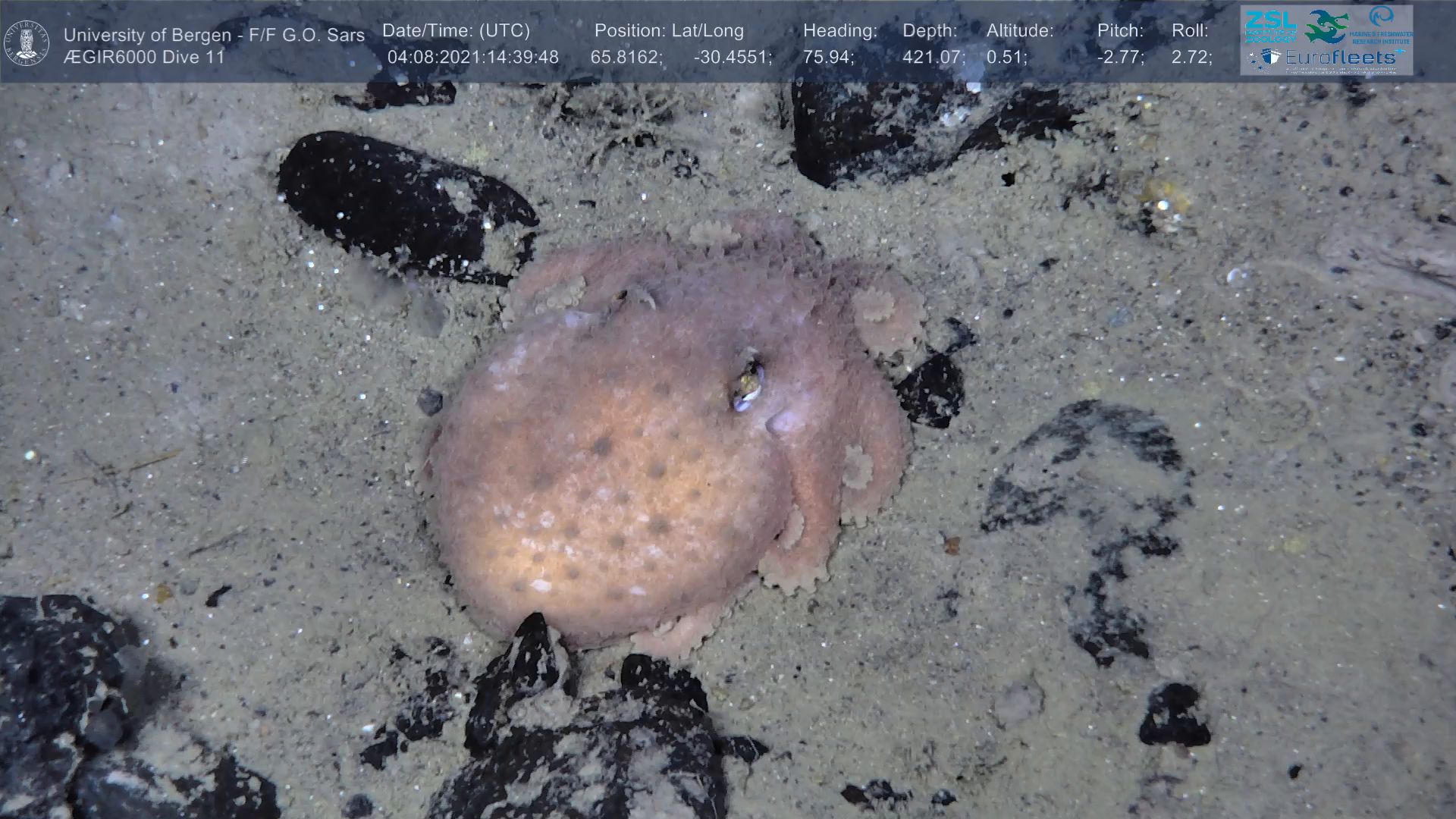This screenshot has height=819, width=1456.
Task: Click the ÆGIR6000 Dive 11 text
Action: tap(144, 58)
